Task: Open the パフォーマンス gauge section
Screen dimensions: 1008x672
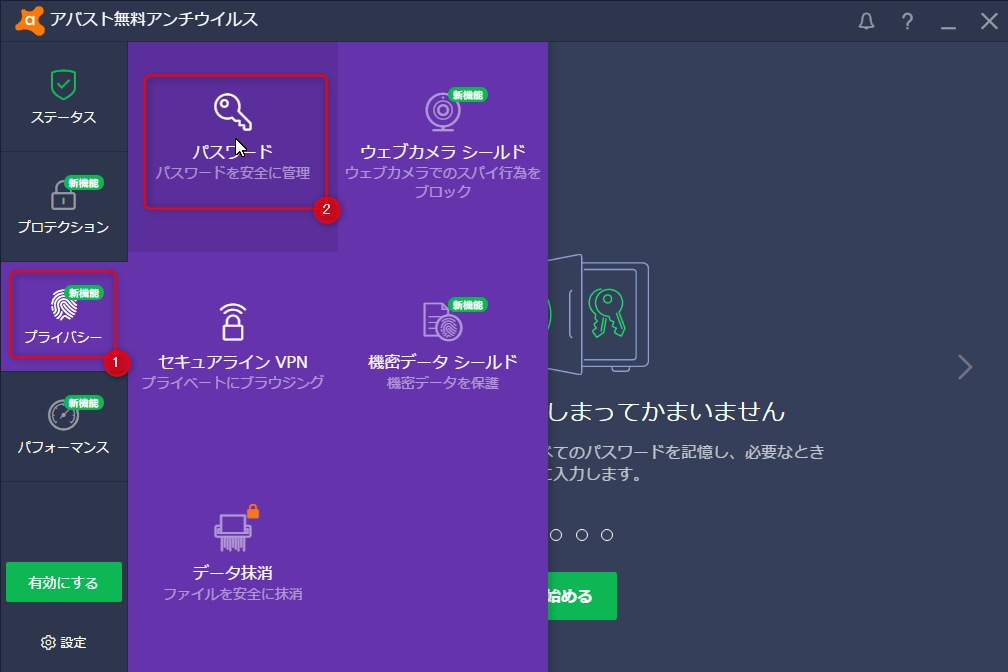Action: 64,426
